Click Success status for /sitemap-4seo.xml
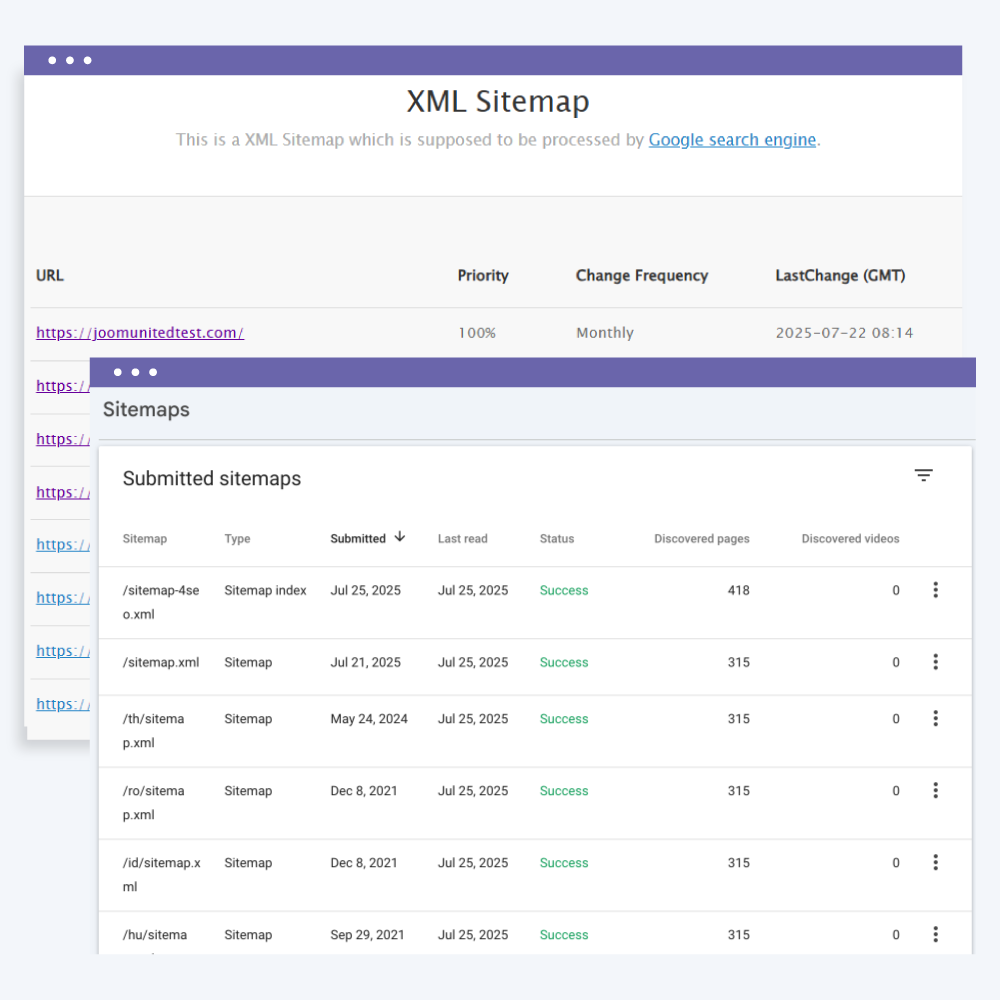The image size is (1000, 1000). pyautogui.click(x=563, y=590)
